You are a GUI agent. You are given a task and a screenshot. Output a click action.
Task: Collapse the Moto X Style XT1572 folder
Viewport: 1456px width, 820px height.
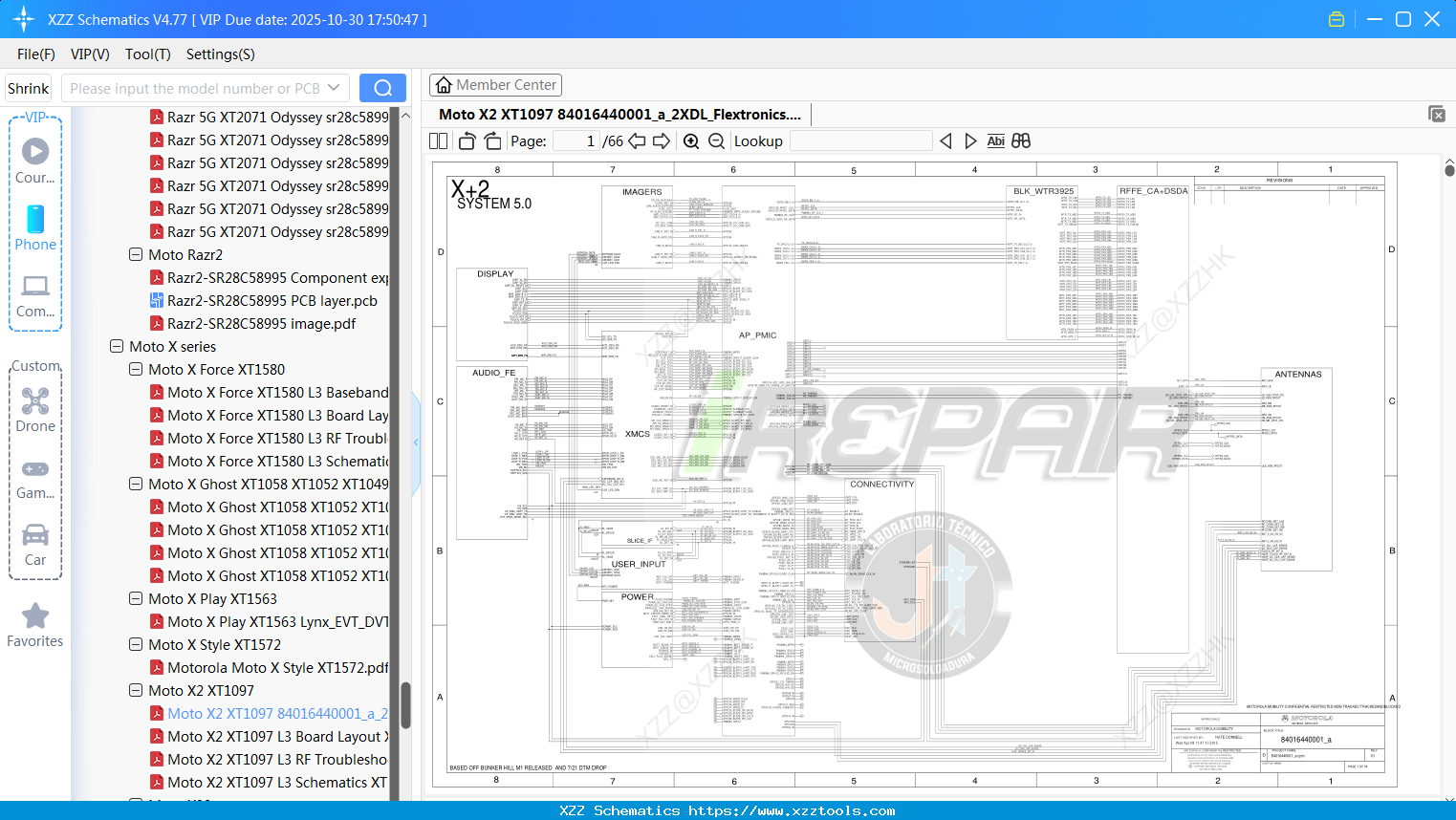pyautogui.click(x=136, y=644)
